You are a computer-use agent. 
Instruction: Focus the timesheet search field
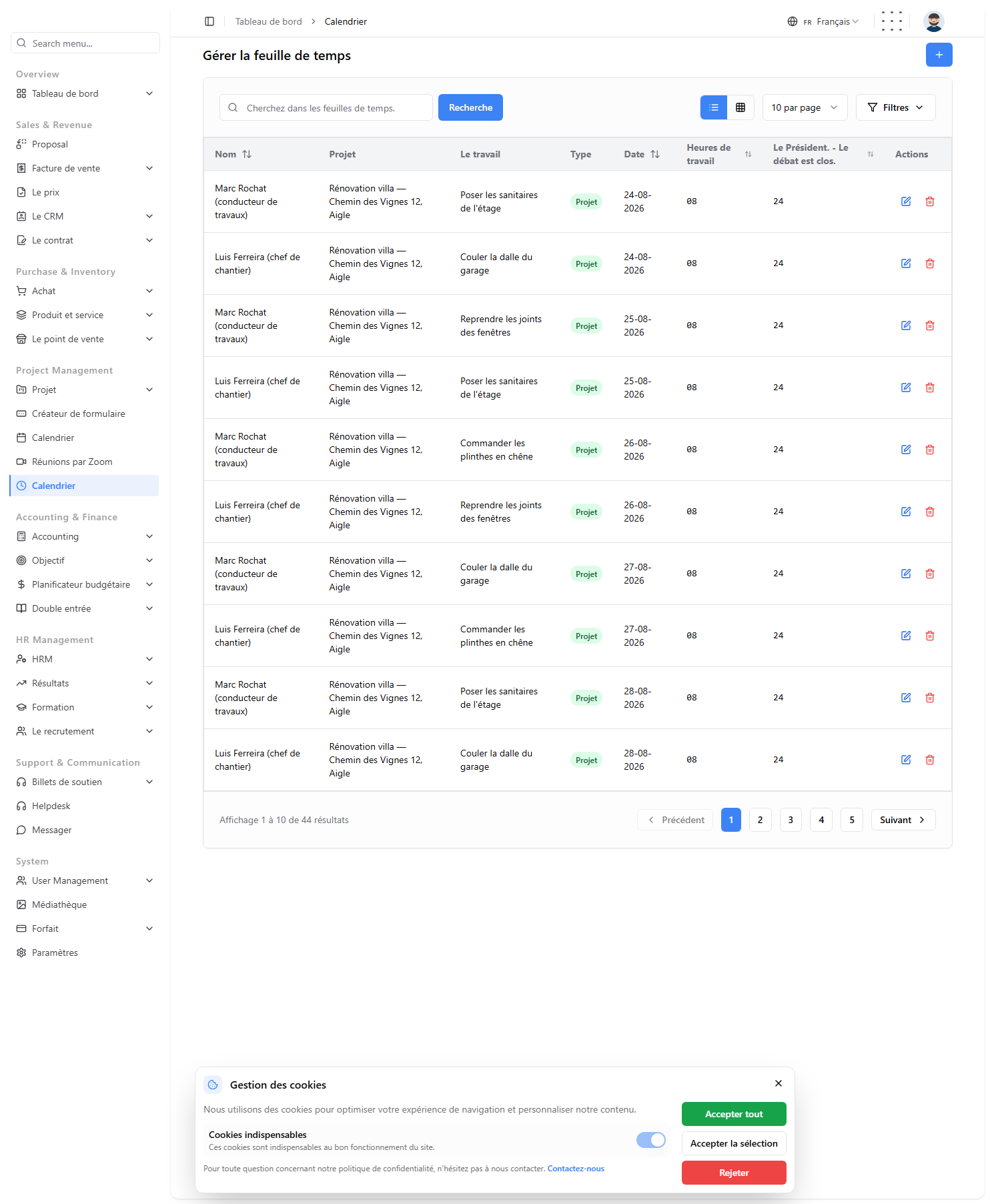pos(326,107)
